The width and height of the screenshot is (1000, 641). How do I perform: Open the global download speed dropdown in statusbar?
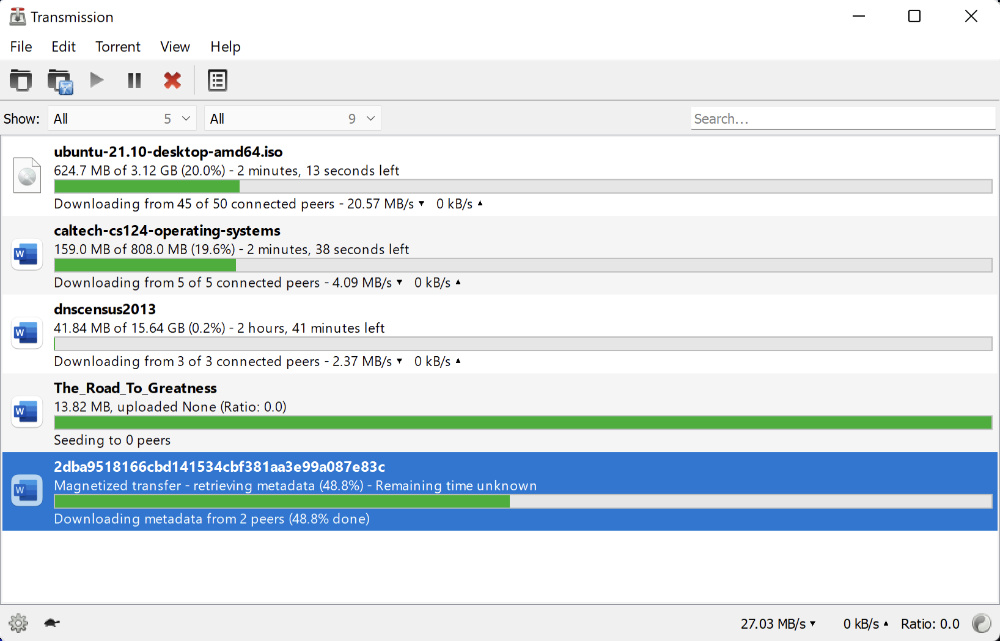click(814, 621)
